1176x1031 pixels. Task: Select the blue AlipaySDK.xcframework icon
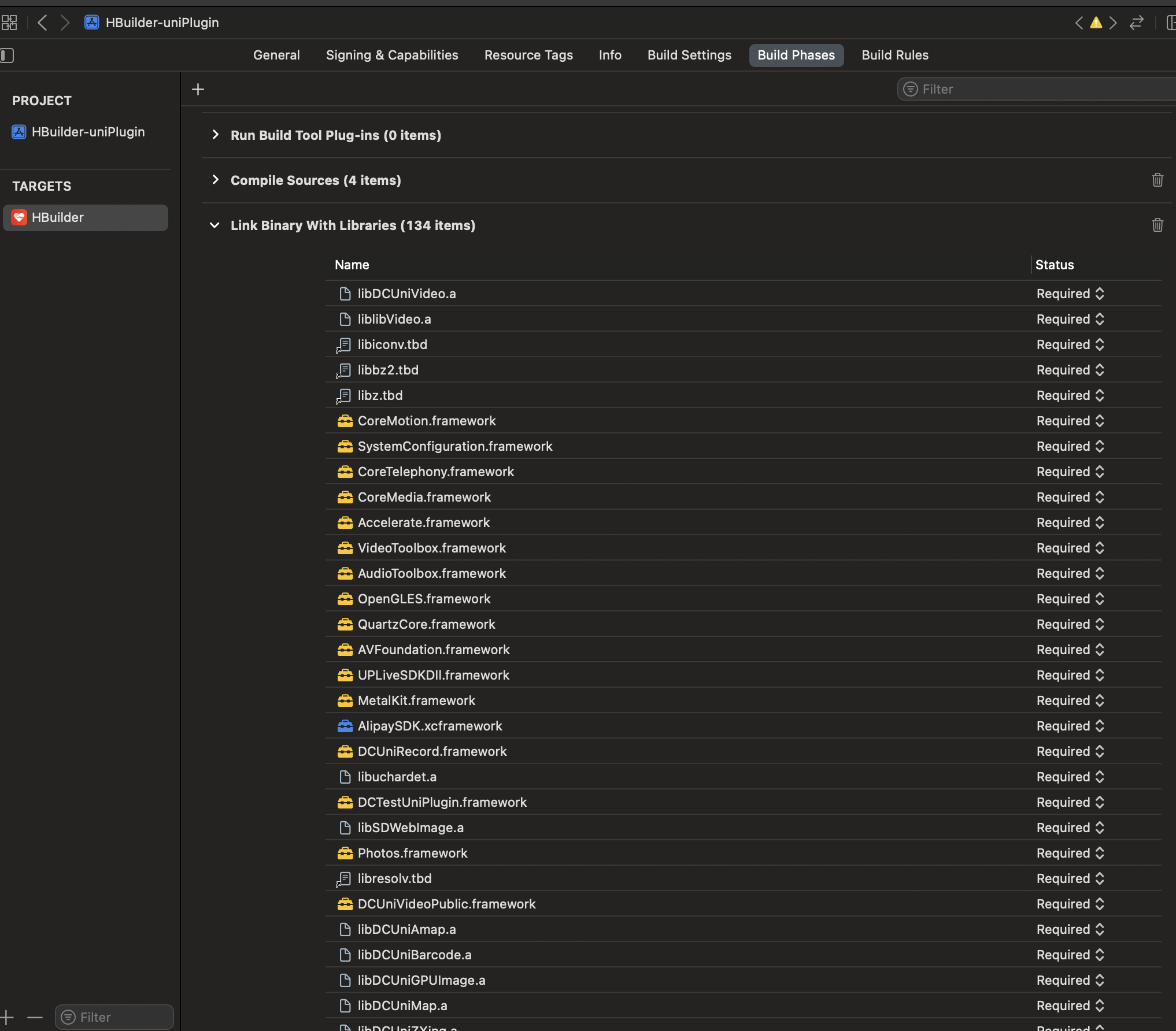point(345,726)
